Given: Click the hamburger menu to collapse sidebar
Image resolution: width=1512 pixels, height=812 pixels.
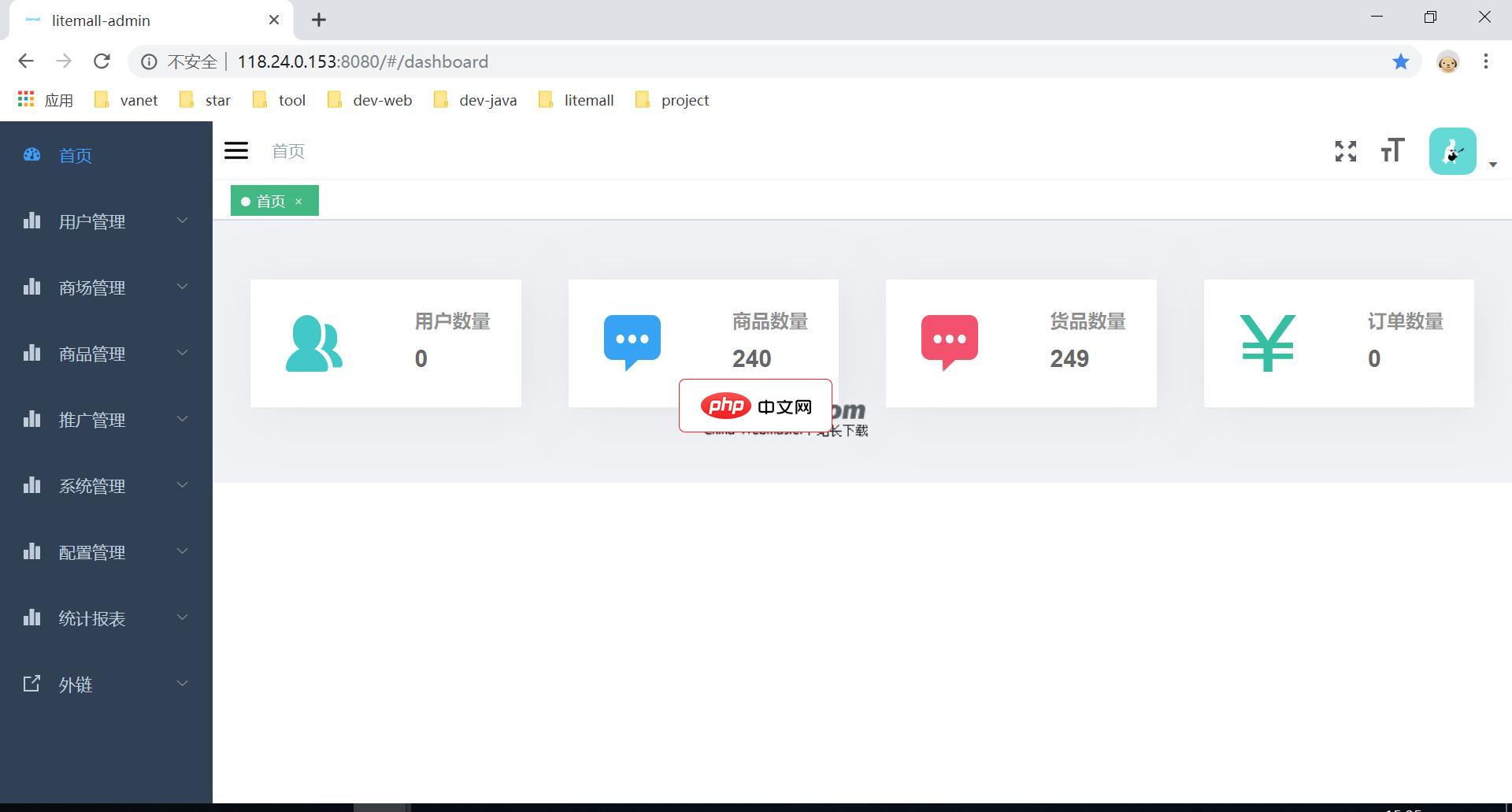Looking at the screenshot, I should [235, 150].
